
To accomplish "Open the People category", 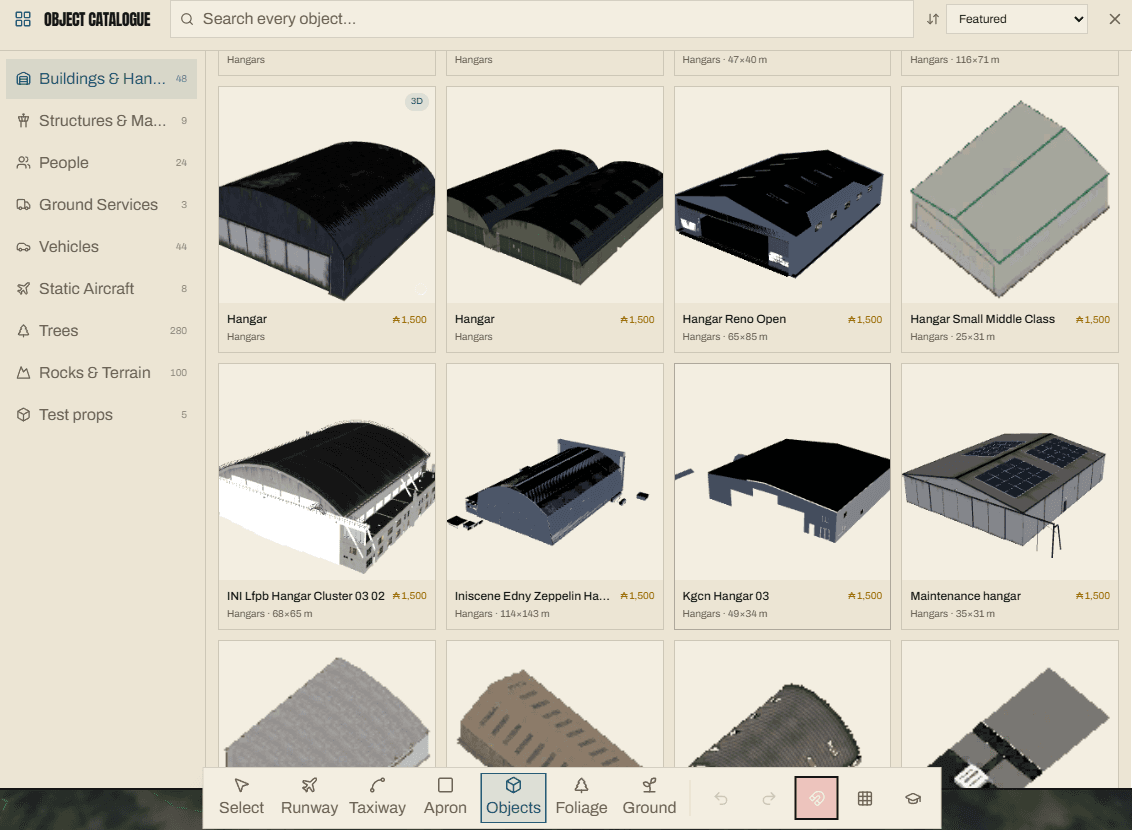I will pos(101,162).
